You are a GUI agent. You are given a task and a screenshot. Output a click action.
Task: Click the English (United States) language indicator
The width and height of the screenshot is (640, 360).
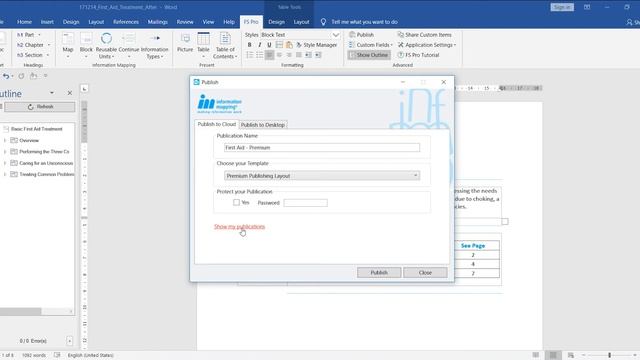(x=91, y=355)
